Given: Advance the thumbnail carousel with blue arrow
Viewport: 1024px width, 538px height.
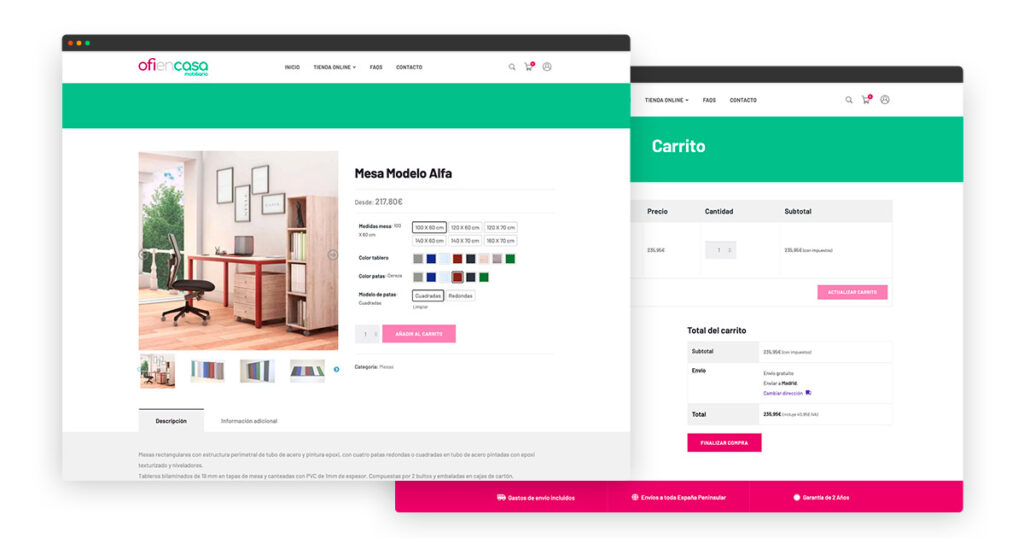Looking at the screenshot, I should tap(336, 370).
